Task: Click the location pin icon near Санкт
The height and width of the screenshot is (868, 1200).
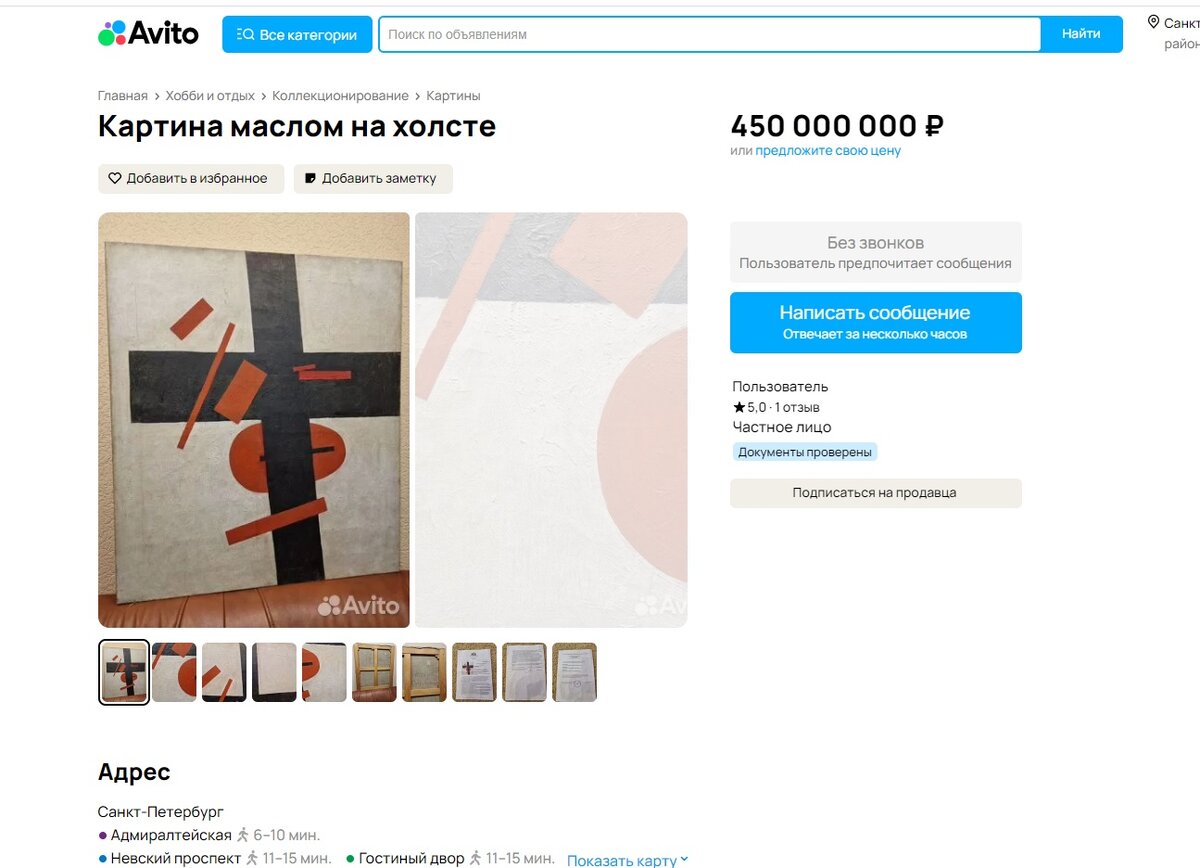Action: 1153,22
